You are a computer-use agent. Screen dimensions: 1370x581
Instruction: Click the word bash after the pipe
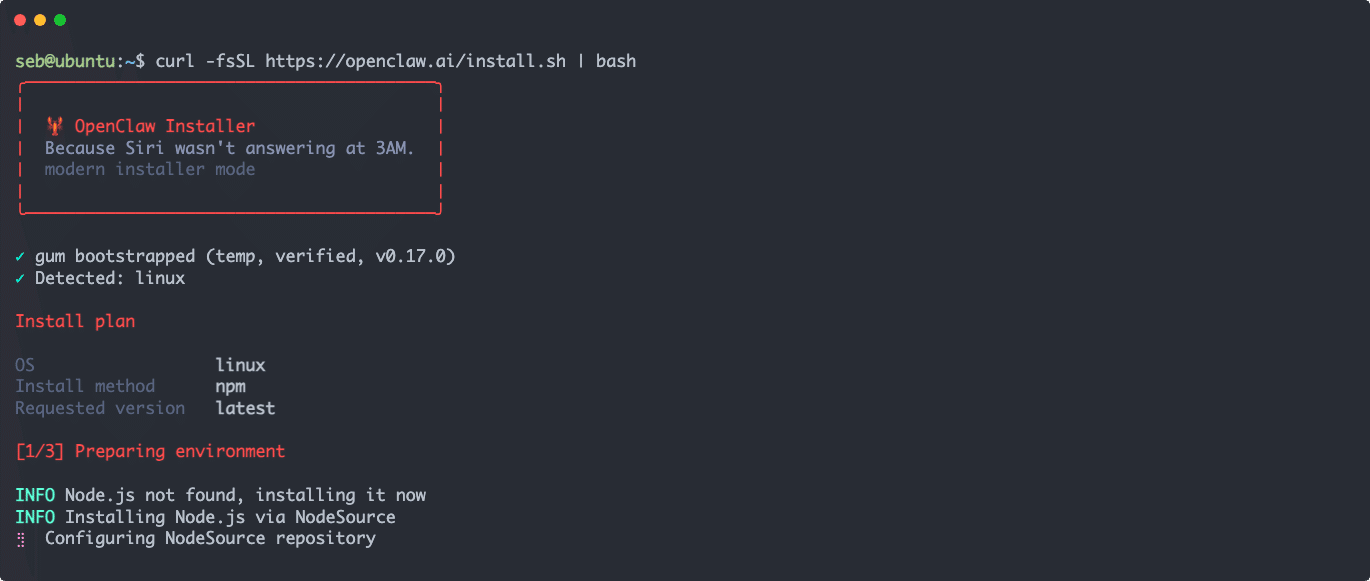pyautogui.click(x=616, y=61)
